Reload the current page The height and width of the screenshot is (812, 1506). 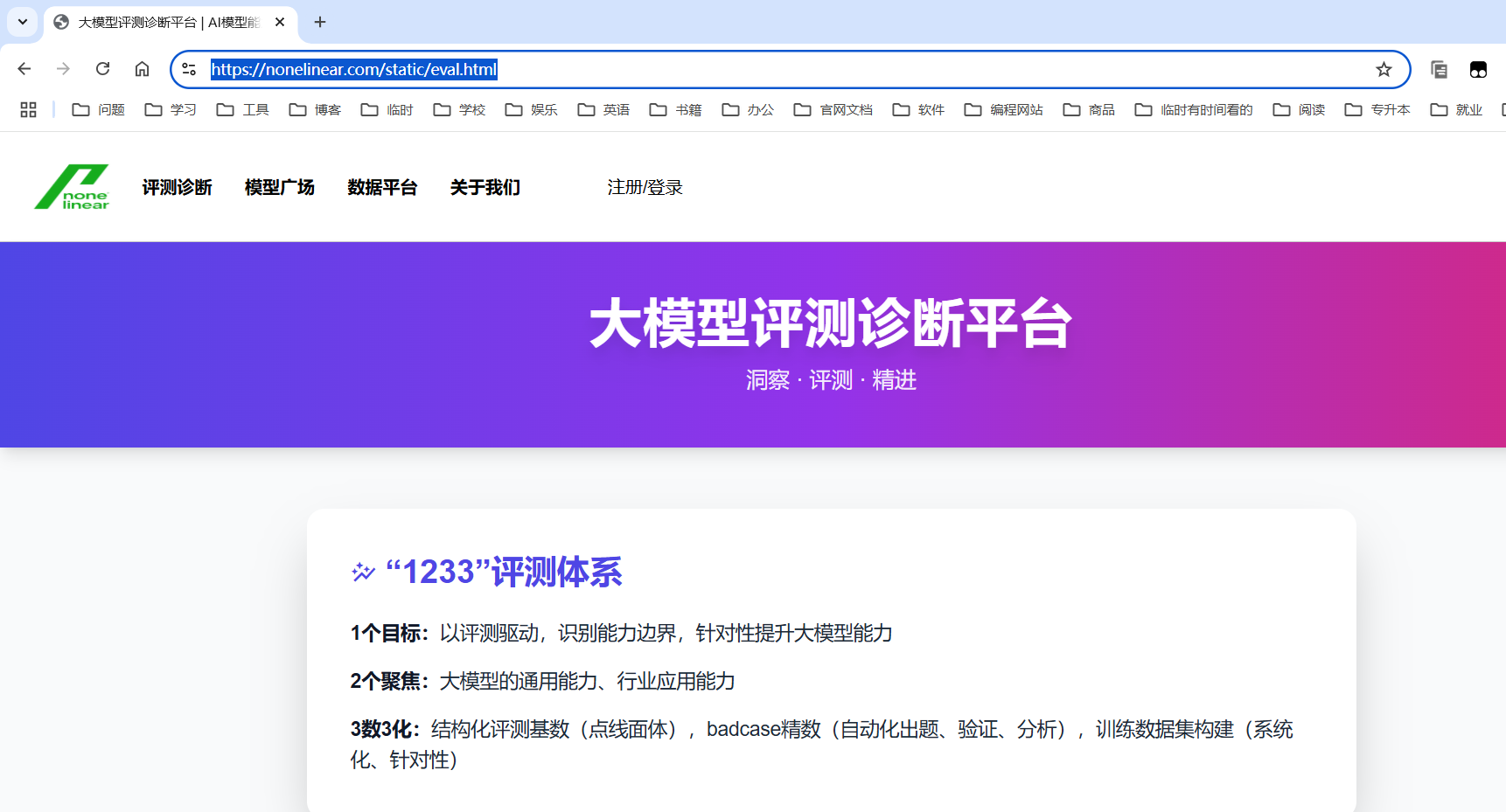pos(102,69)
